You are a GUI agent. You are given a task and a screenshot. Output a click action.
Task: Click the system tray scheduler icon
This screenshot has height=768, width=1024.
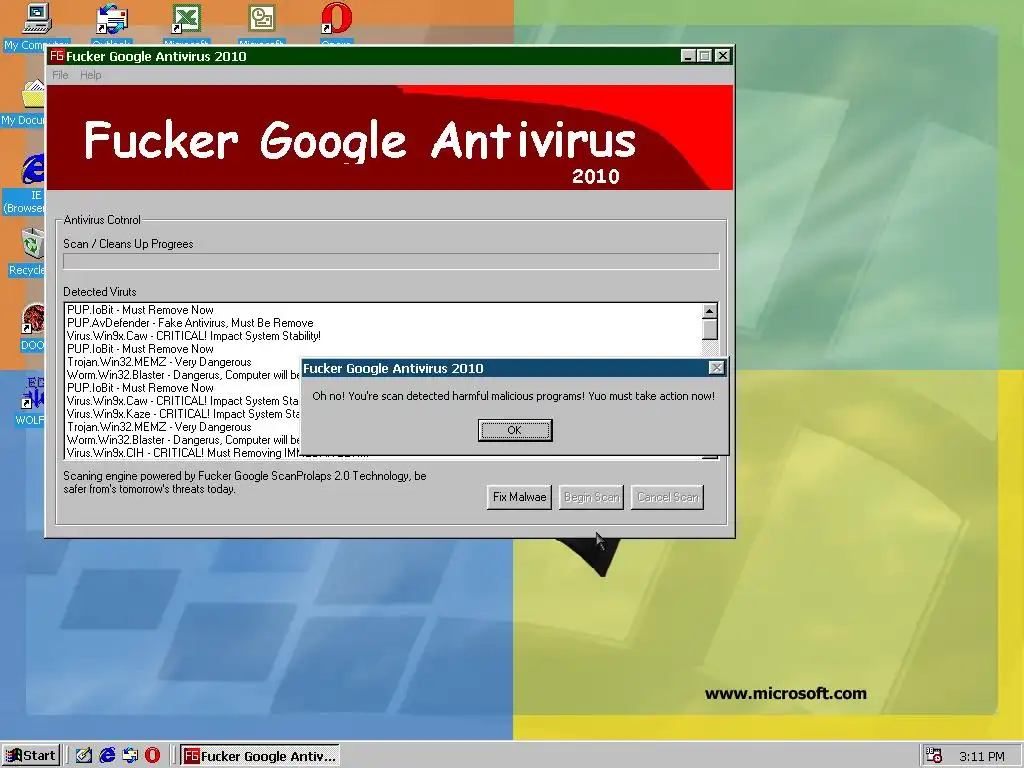pyautogui.click(x=934, y=756)
